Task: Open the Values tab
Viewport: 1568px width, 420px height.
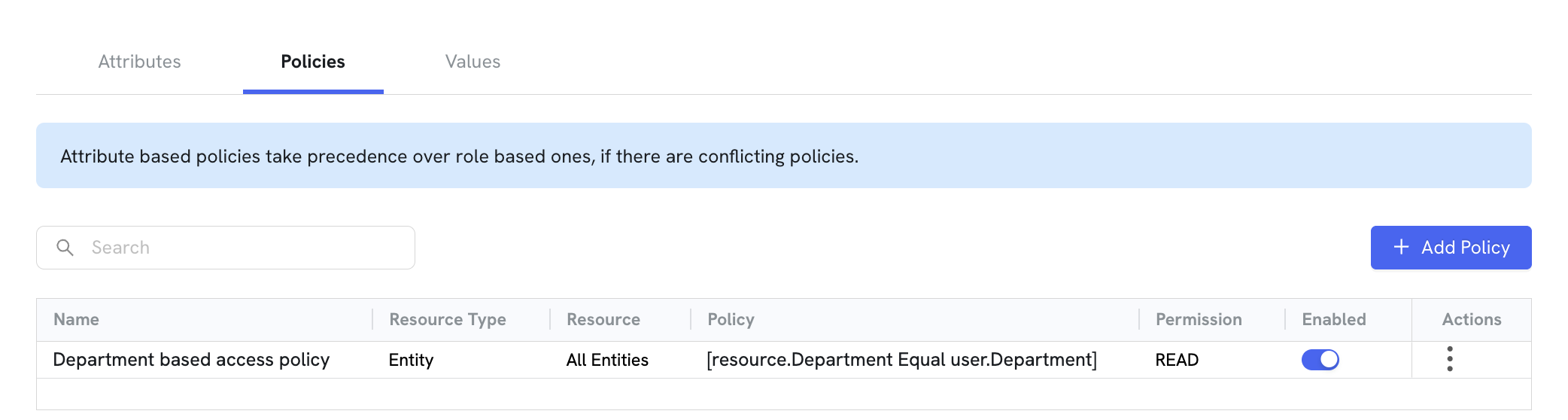Action: (x=473, y=62)
